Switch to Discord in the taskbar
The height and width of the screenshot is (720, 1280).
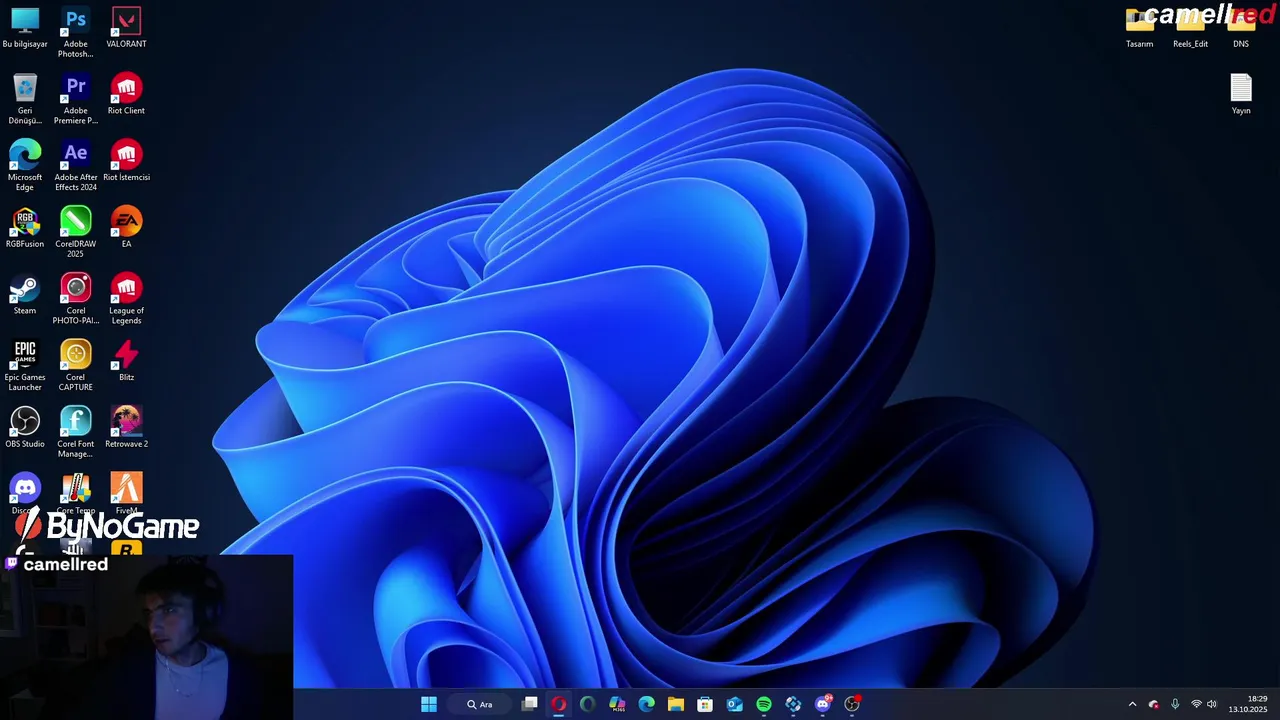823,704
